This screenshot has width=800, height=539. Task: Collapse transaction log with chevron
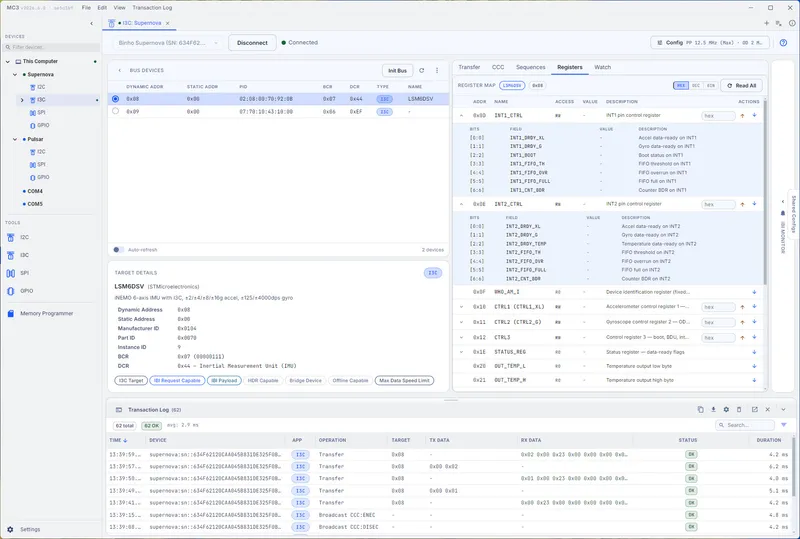[x=783, y=409]
